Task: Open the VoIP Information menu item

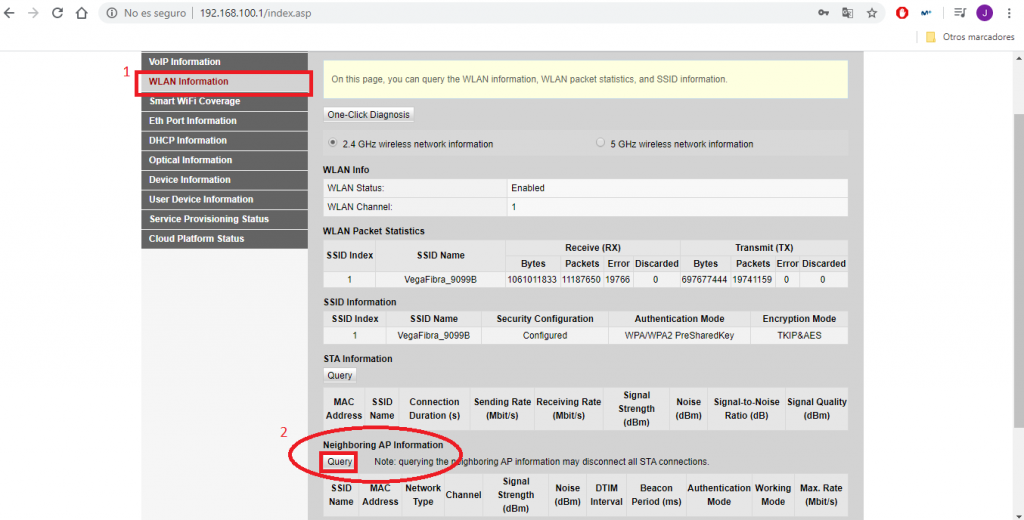Action: pyautogui.click(x=224, y=61)
